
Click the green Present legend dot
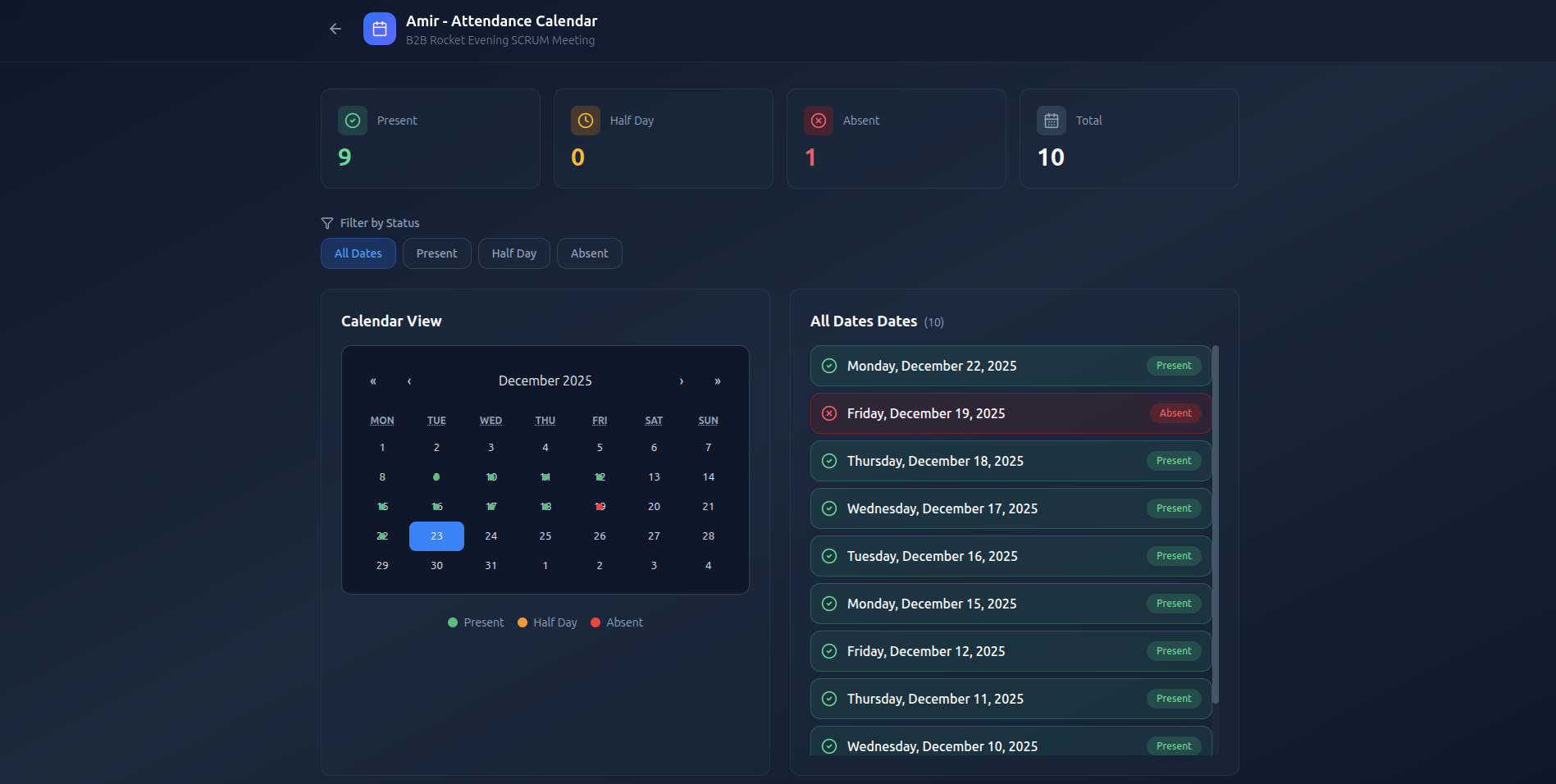(x=452, y=622)
